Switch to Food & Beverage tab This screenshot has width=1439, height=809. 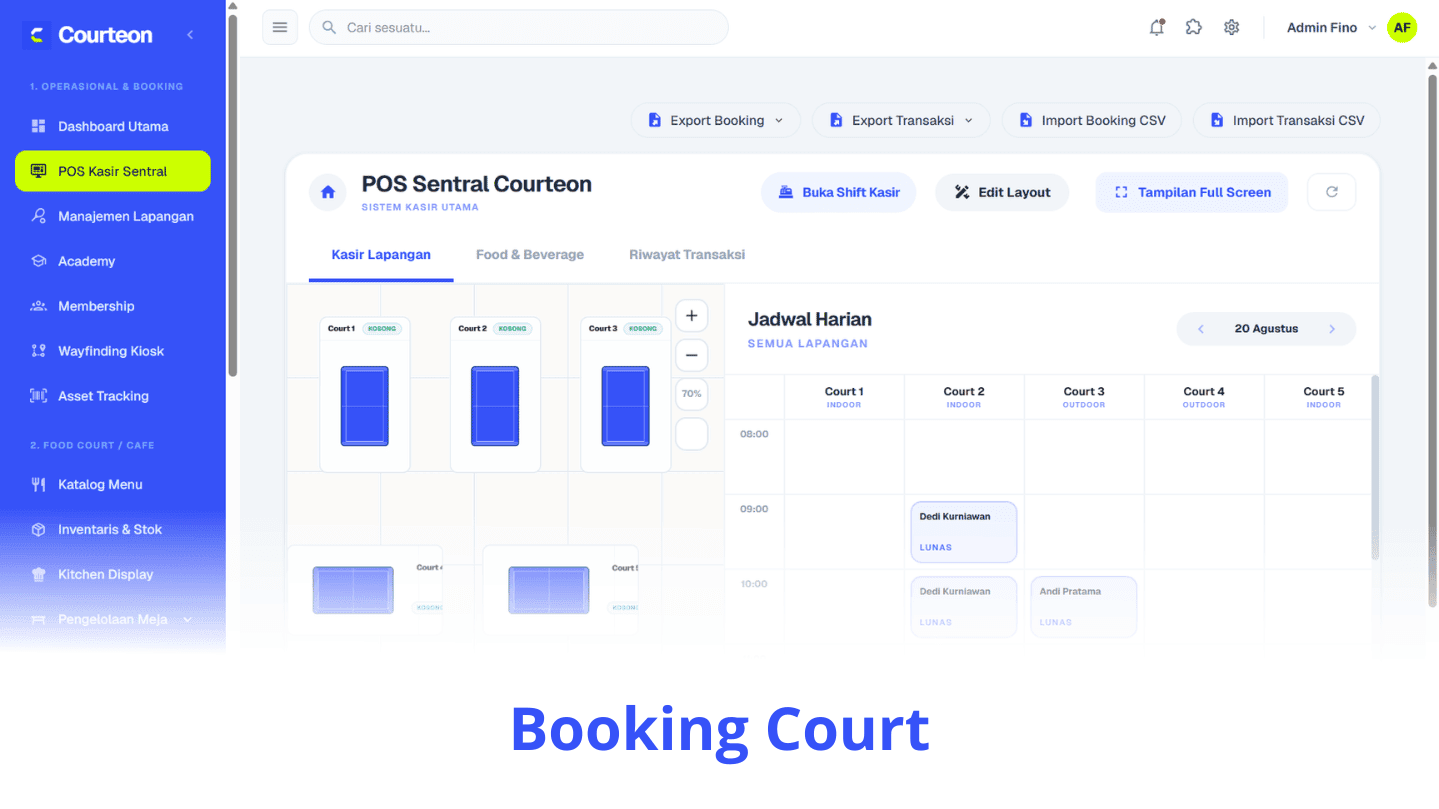pyautogui.click(x=530, y=255)
